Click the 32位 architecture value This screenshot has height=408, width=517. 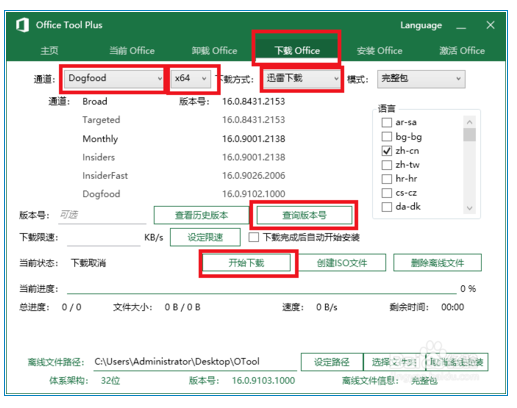coord(110,380)
